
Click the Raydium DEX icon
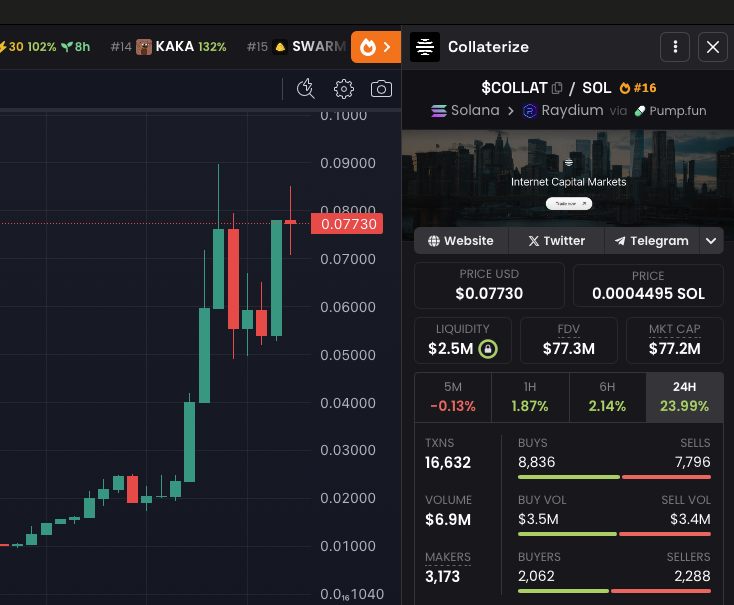click(x=529, y=111)
